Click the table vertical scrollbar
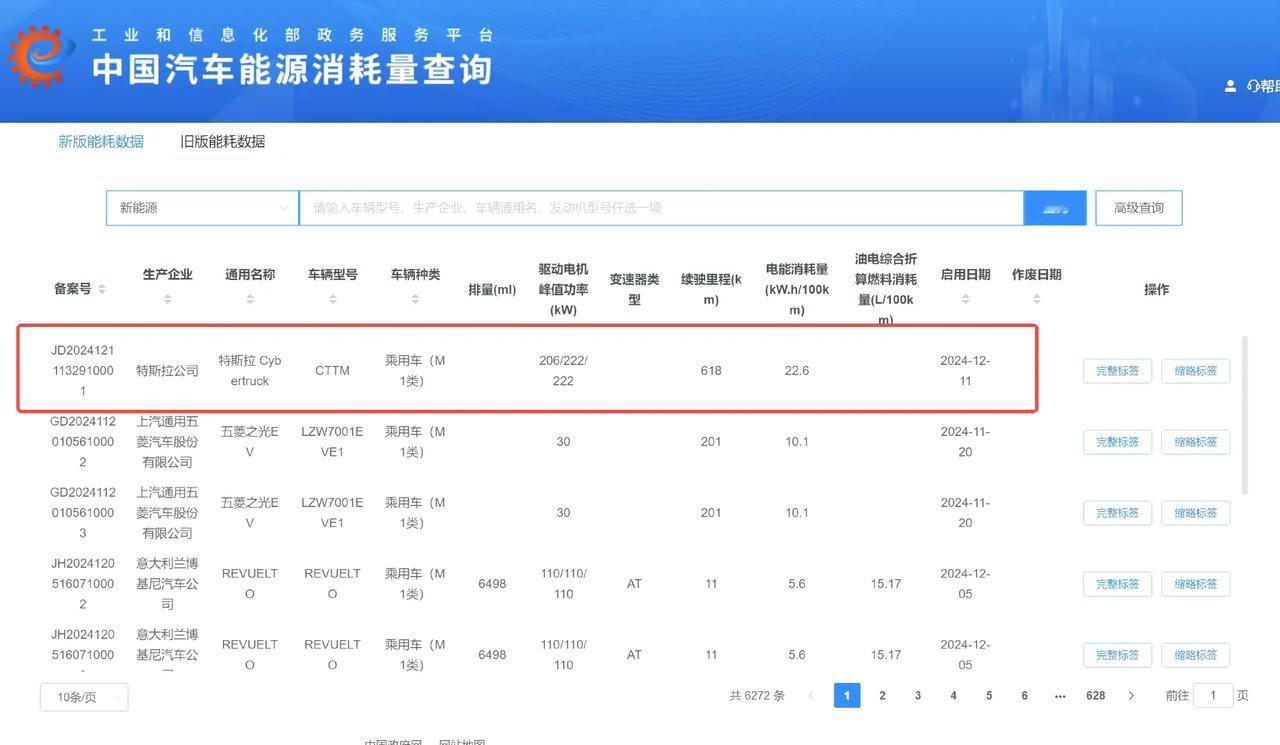 tap(1245, 415)
